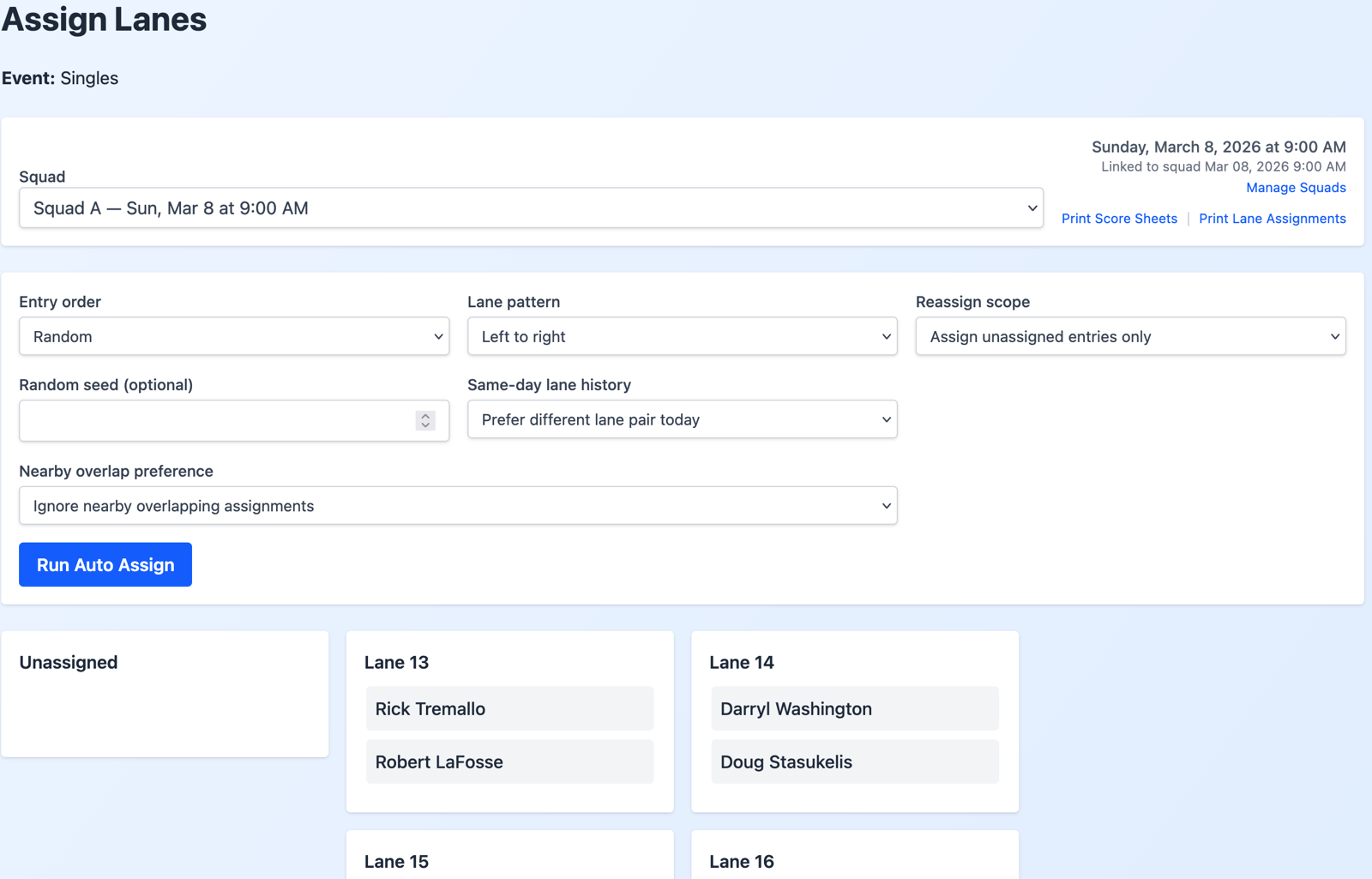Click the Linked to squad text

tap(1224, 166)
